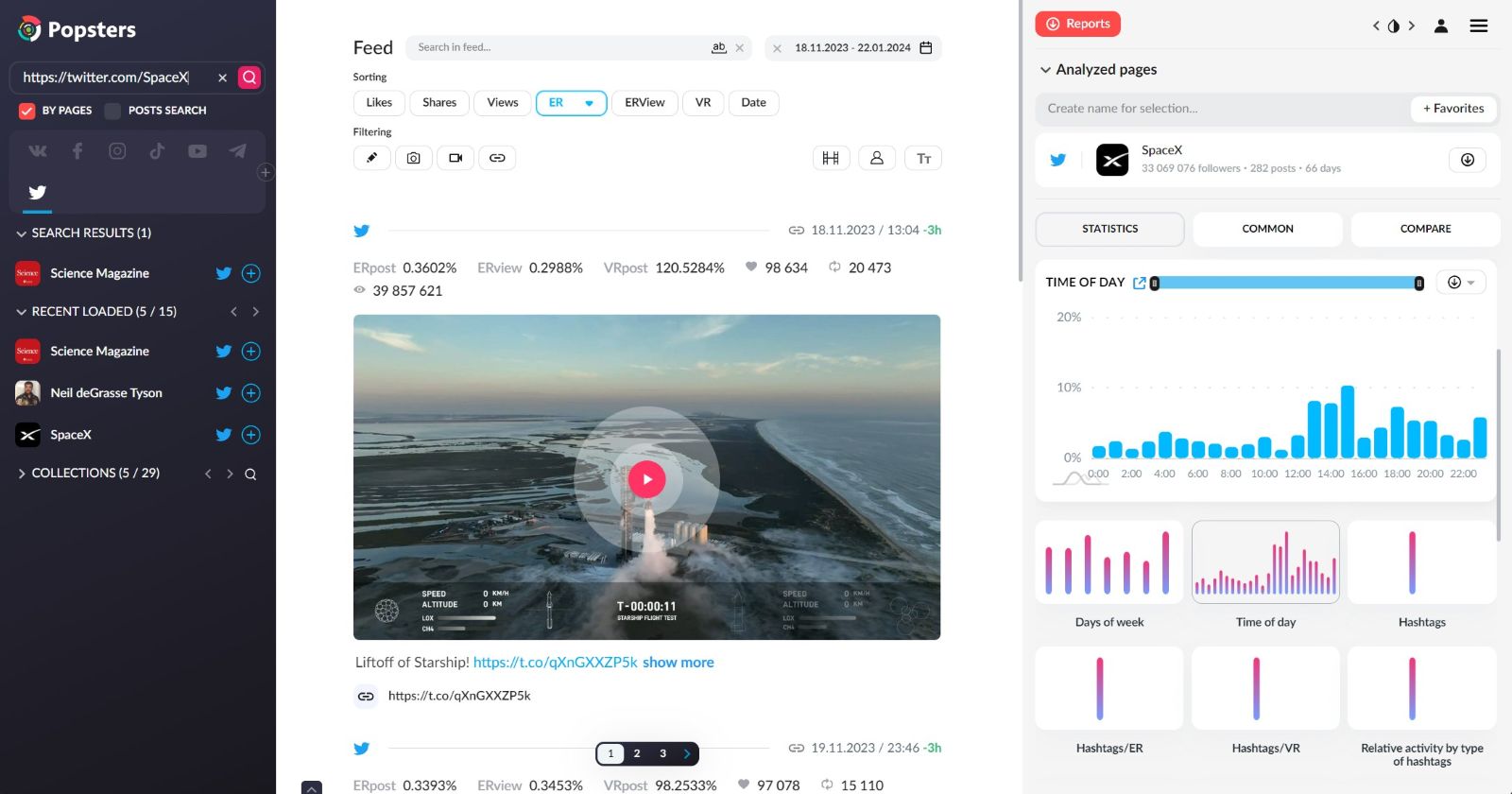Open the hamburger main menu

click(1479, 26)
